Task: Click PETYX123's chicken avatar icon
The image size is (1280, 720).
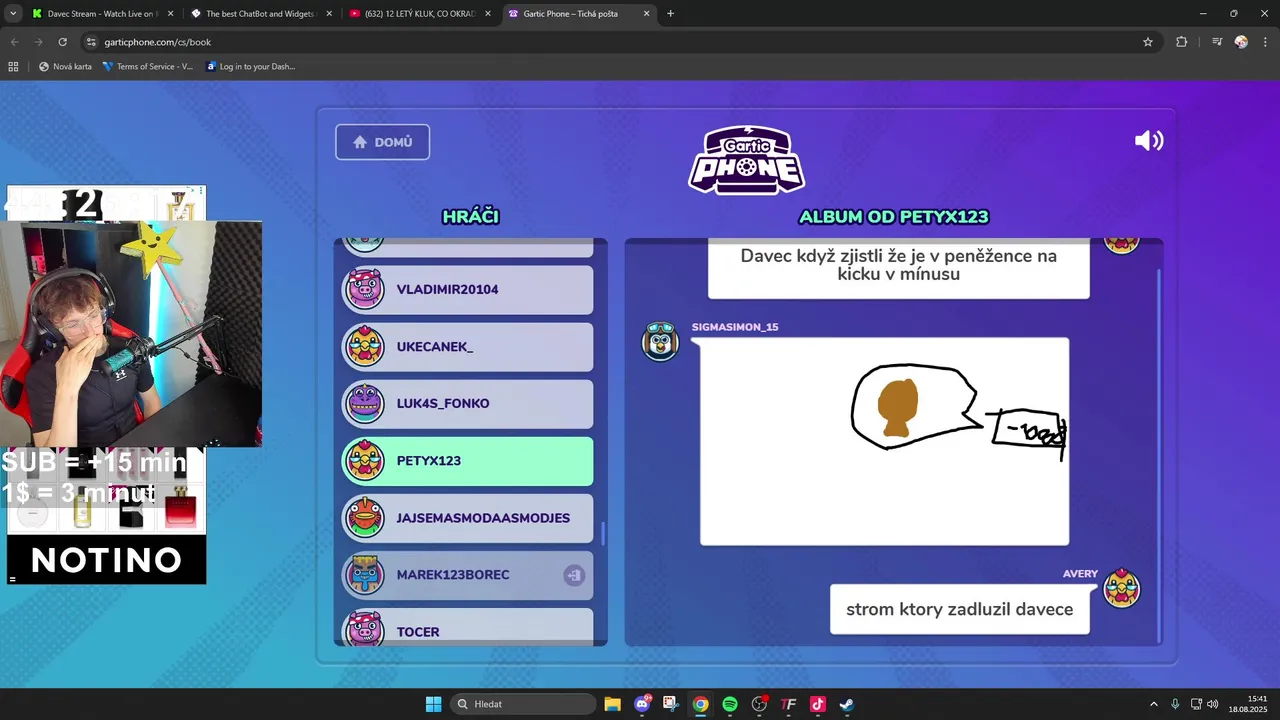Action: click(x=365, y=461)
